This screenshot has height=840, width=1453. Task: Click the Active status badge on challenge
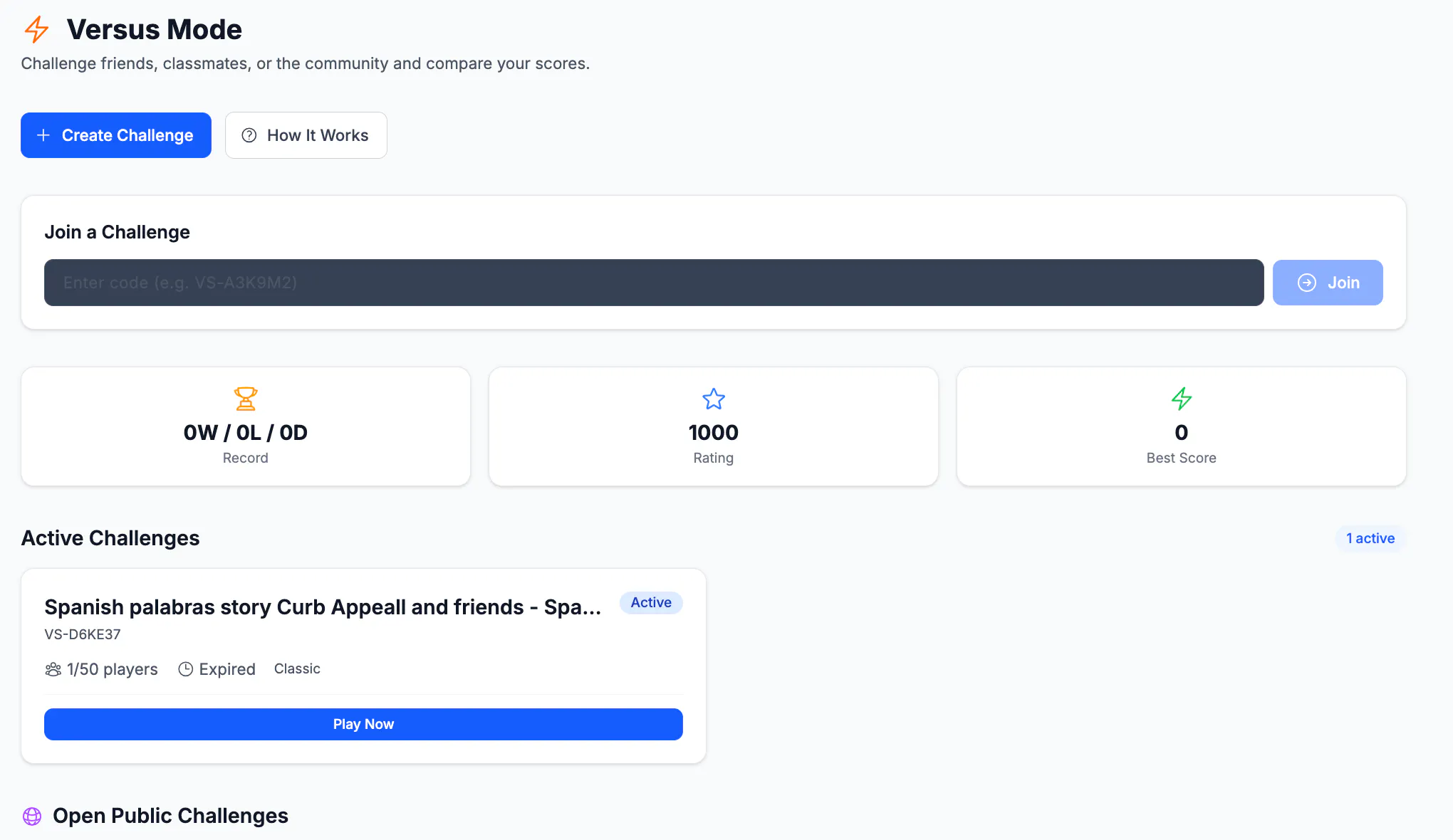tap(651, 602)
